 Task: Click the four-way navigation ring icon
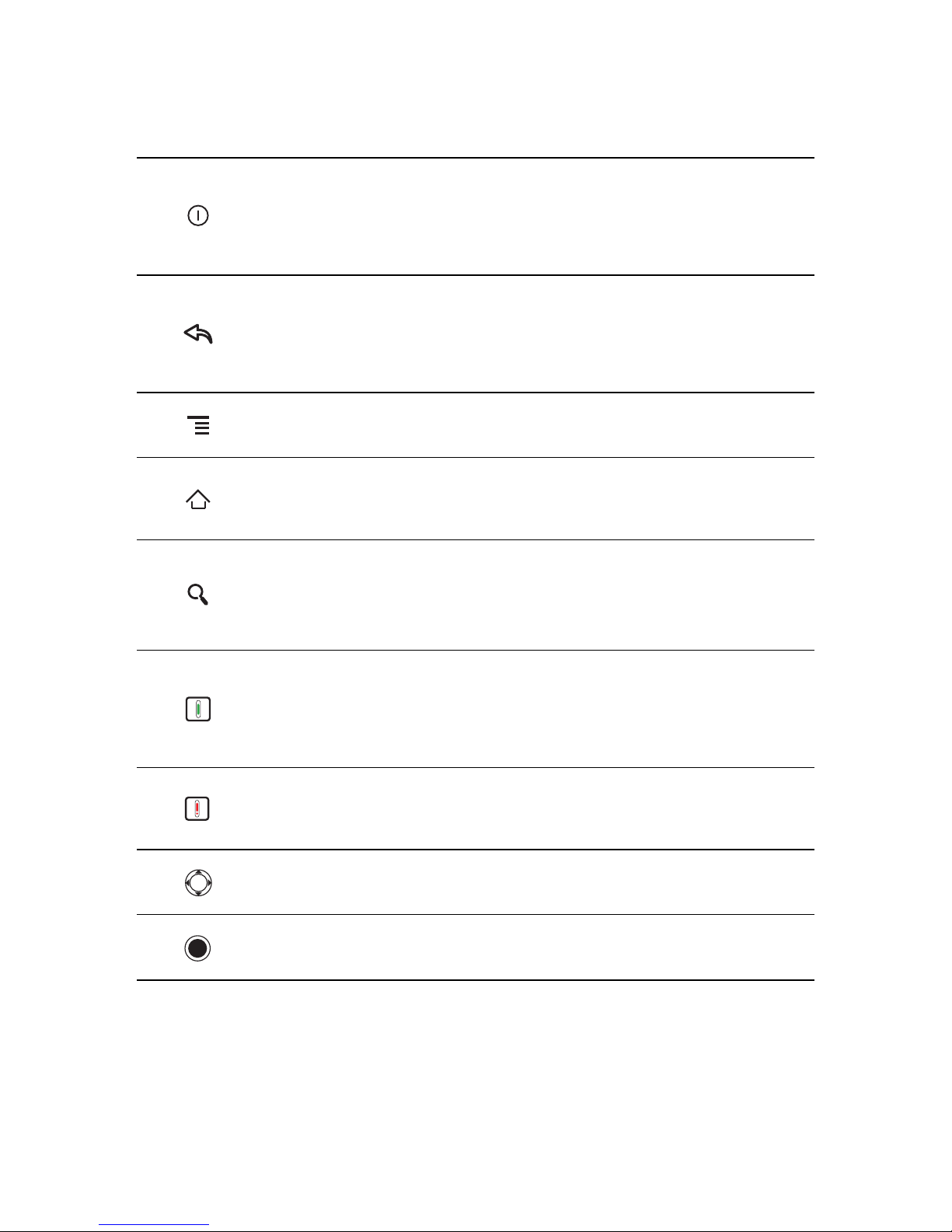pyautogui.click(x=198, y=883)
